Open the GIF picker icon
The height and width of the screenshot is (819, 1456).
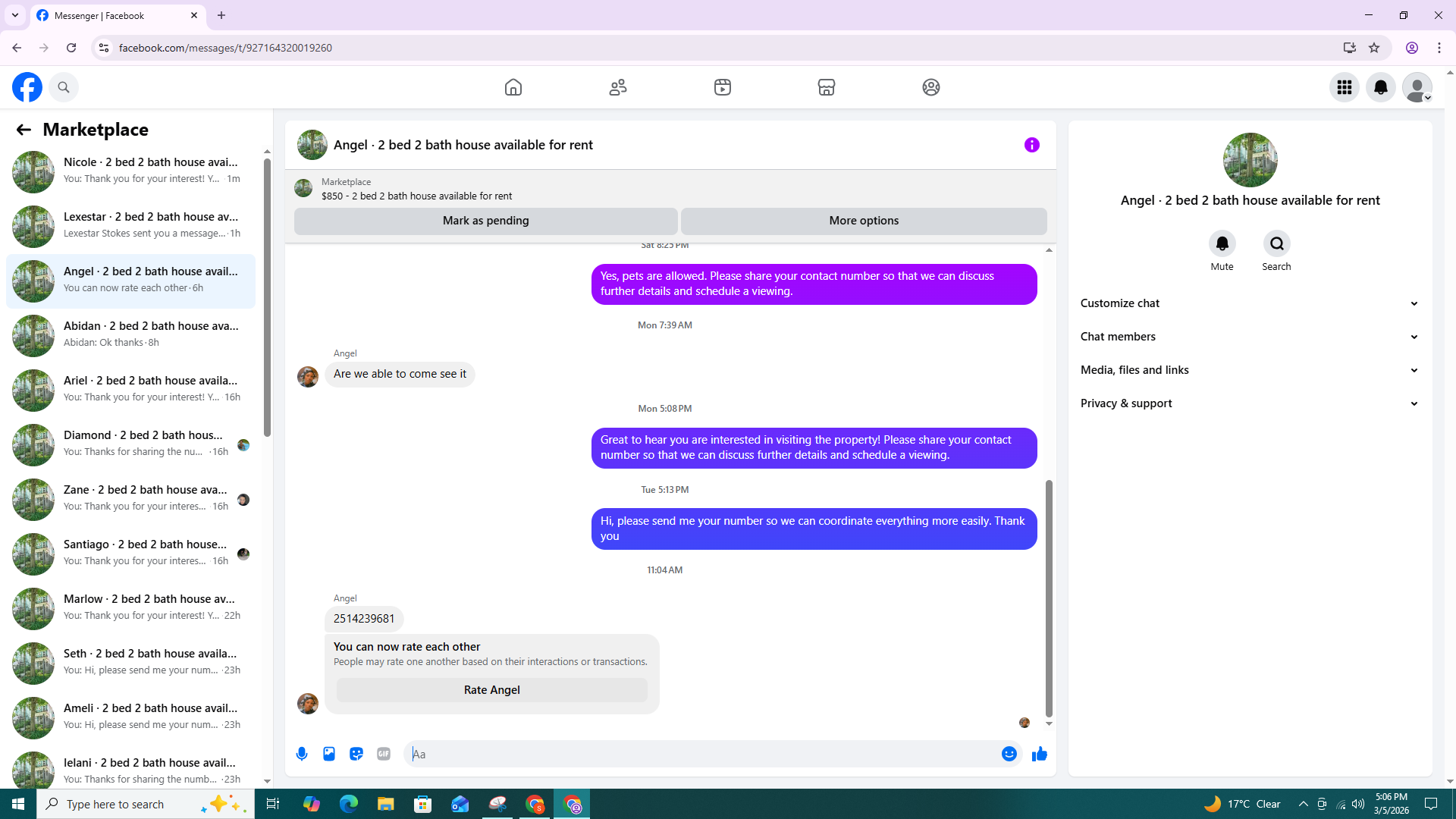384,754
